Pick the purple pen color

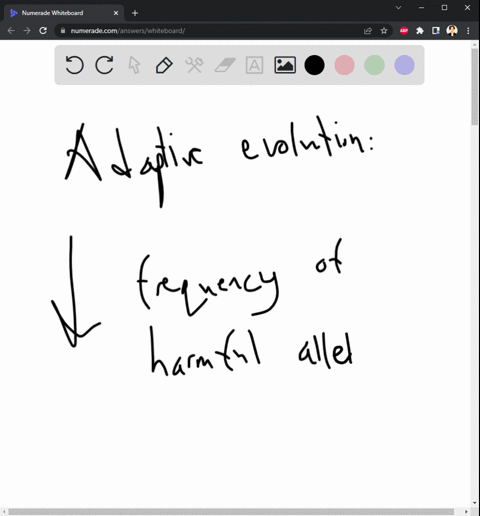(404, 65)
